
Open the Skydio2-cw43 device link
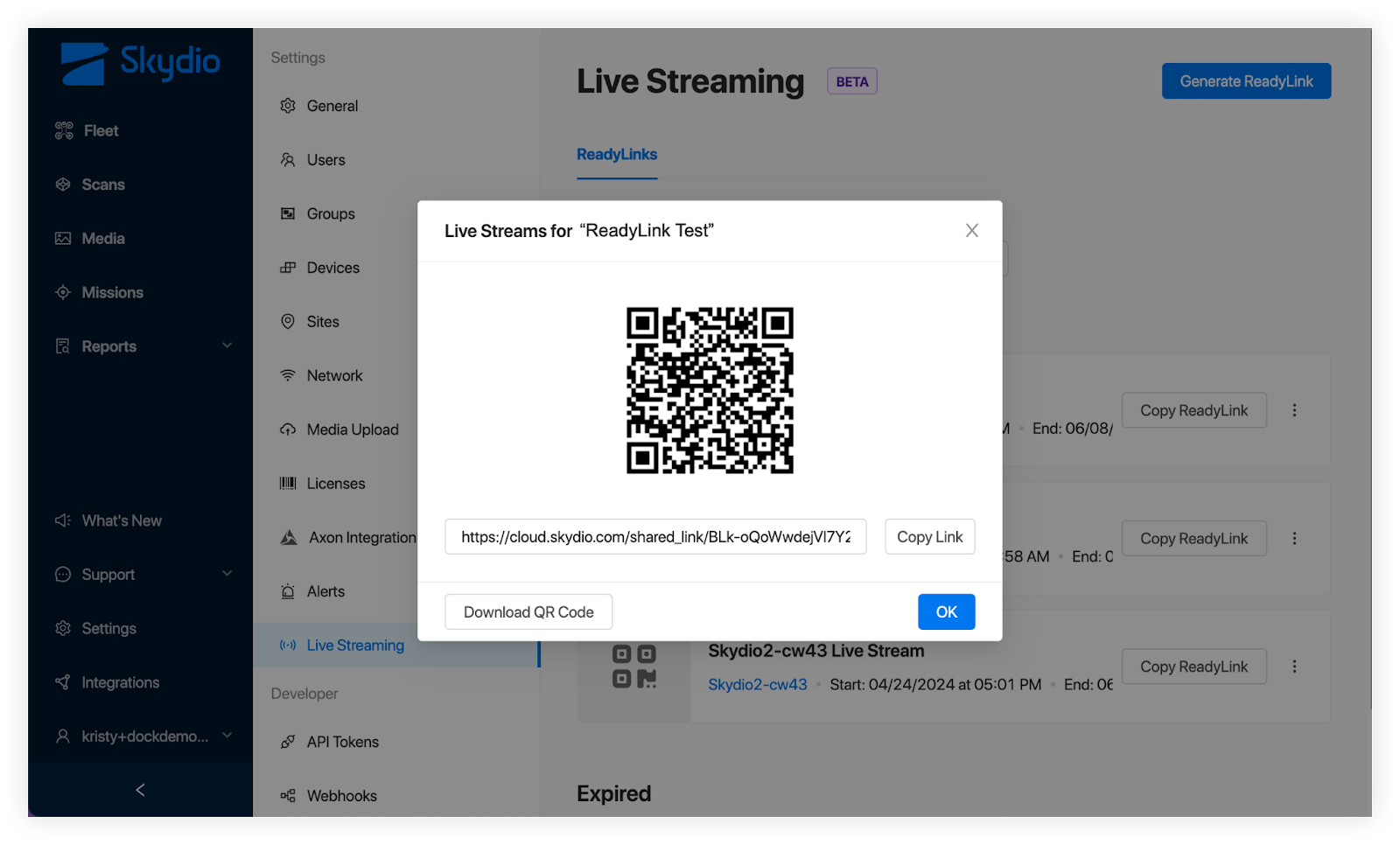(757, 685)
